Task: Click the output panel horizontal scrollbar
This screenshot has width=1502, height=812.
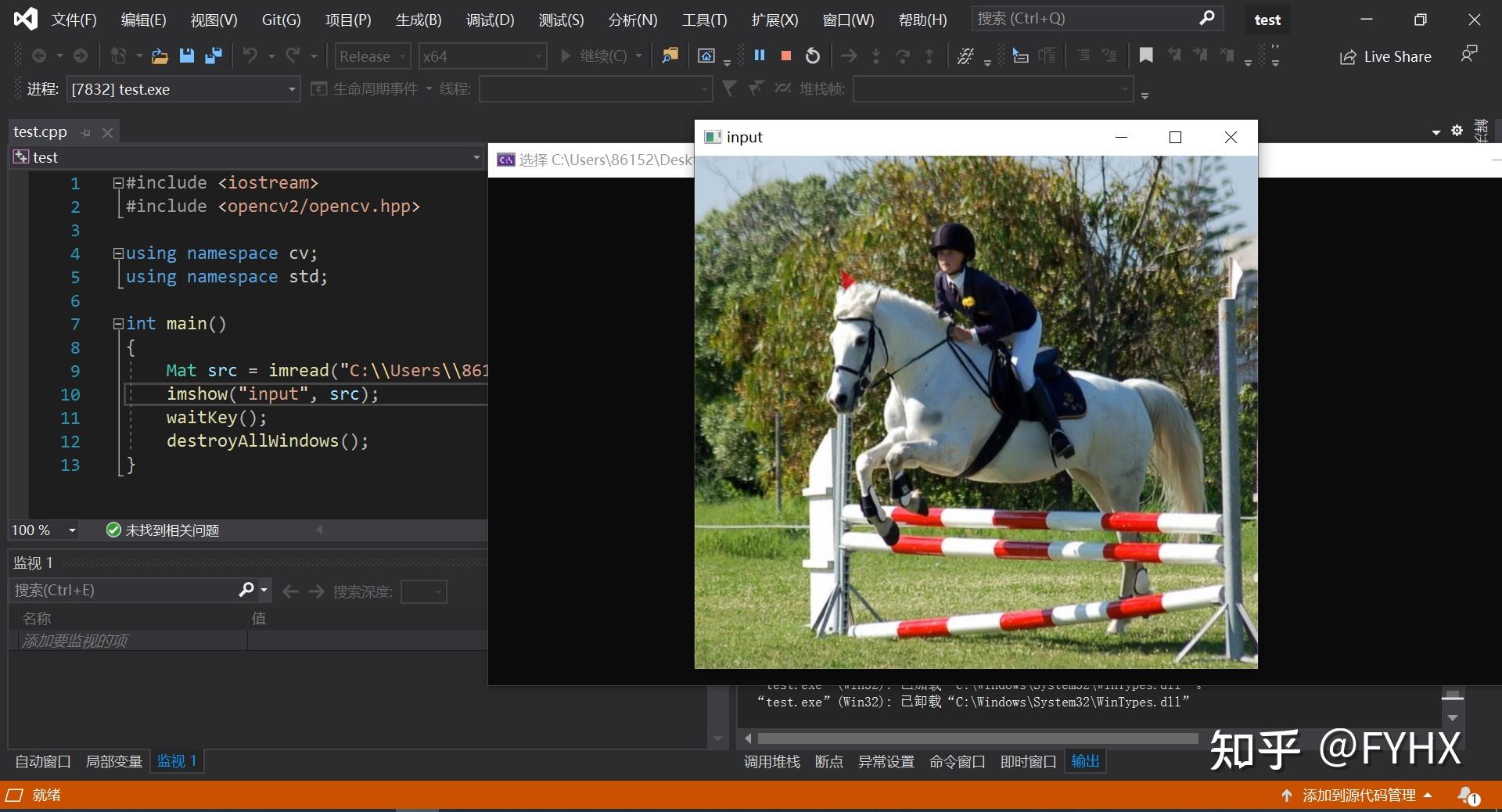Action: point(978,738)
